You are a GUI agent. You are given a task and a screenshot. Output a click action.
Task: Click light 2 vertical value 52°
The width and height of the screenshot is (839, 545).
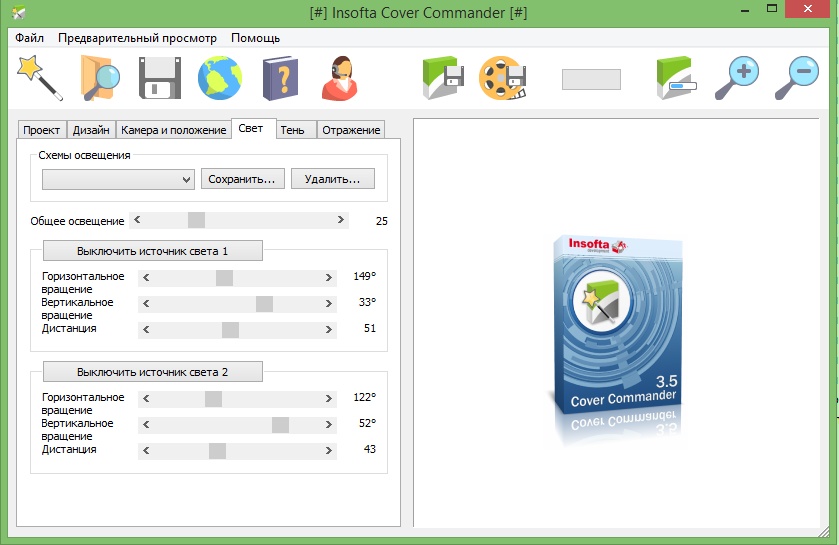[367, 423]
